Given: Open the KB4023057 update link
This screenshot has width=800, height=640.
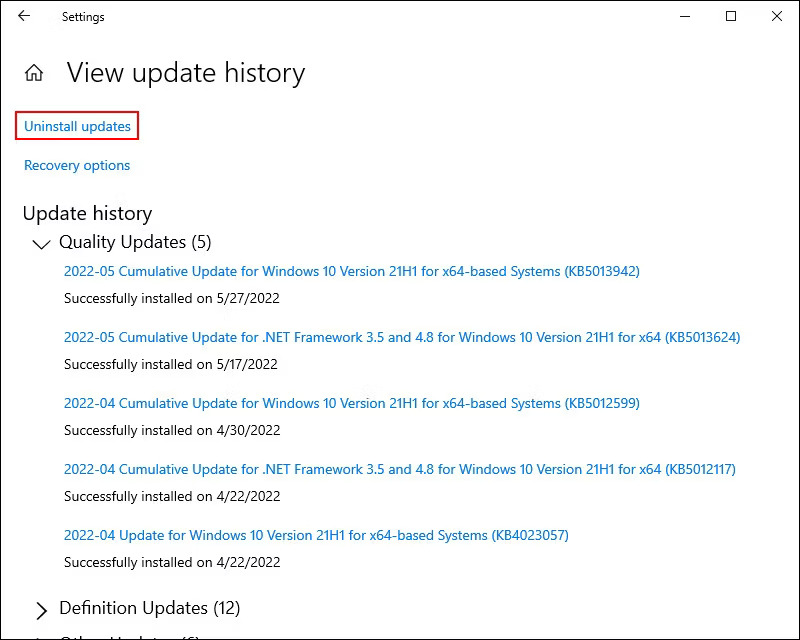Looking at the screenshot, I should (316, 535).
